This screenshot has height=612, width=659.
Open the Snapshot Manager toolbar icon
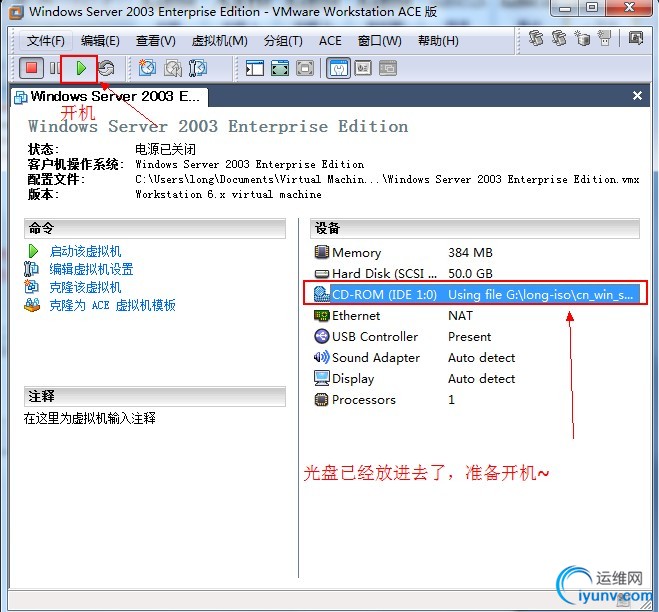198,68
